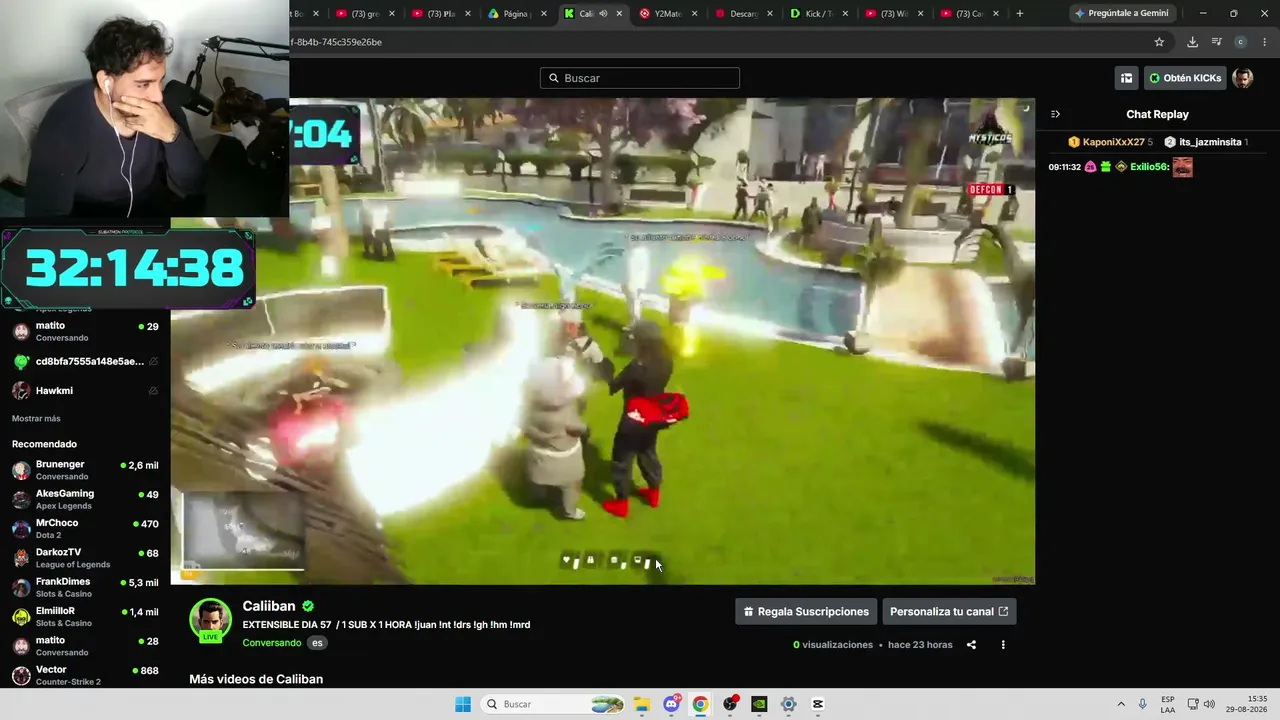The width and height of the screenshot is (1280, 720).
Task: Open the volume tray icon
Action: pos(1209,704)
